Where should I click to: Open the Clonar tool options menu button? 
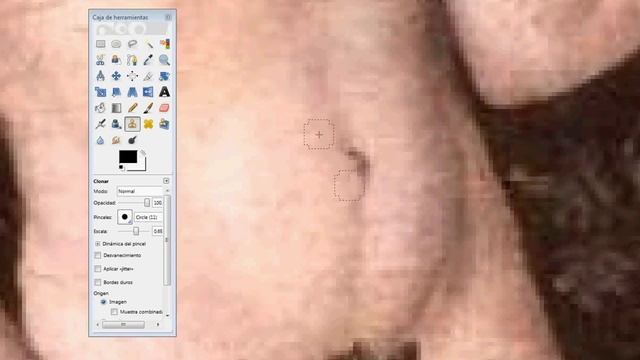pos(166,181)
